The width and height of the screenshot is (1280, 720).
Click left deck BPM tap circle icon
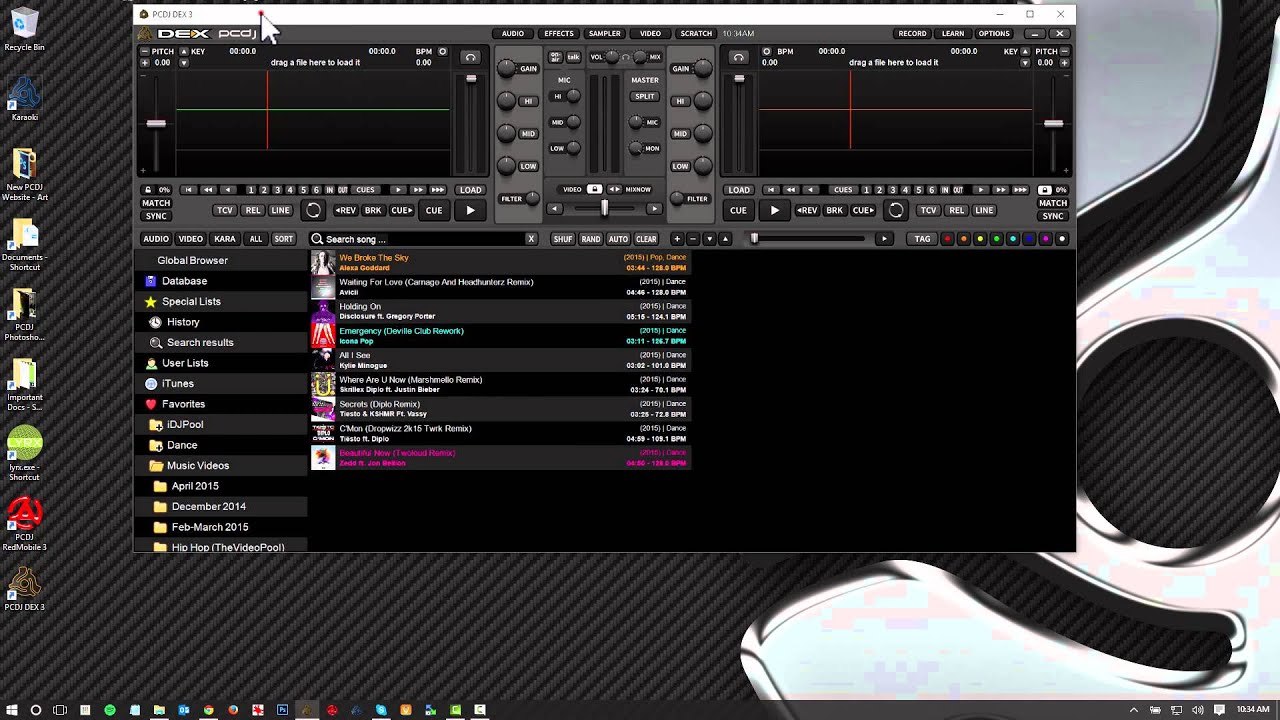pos(443,51)
